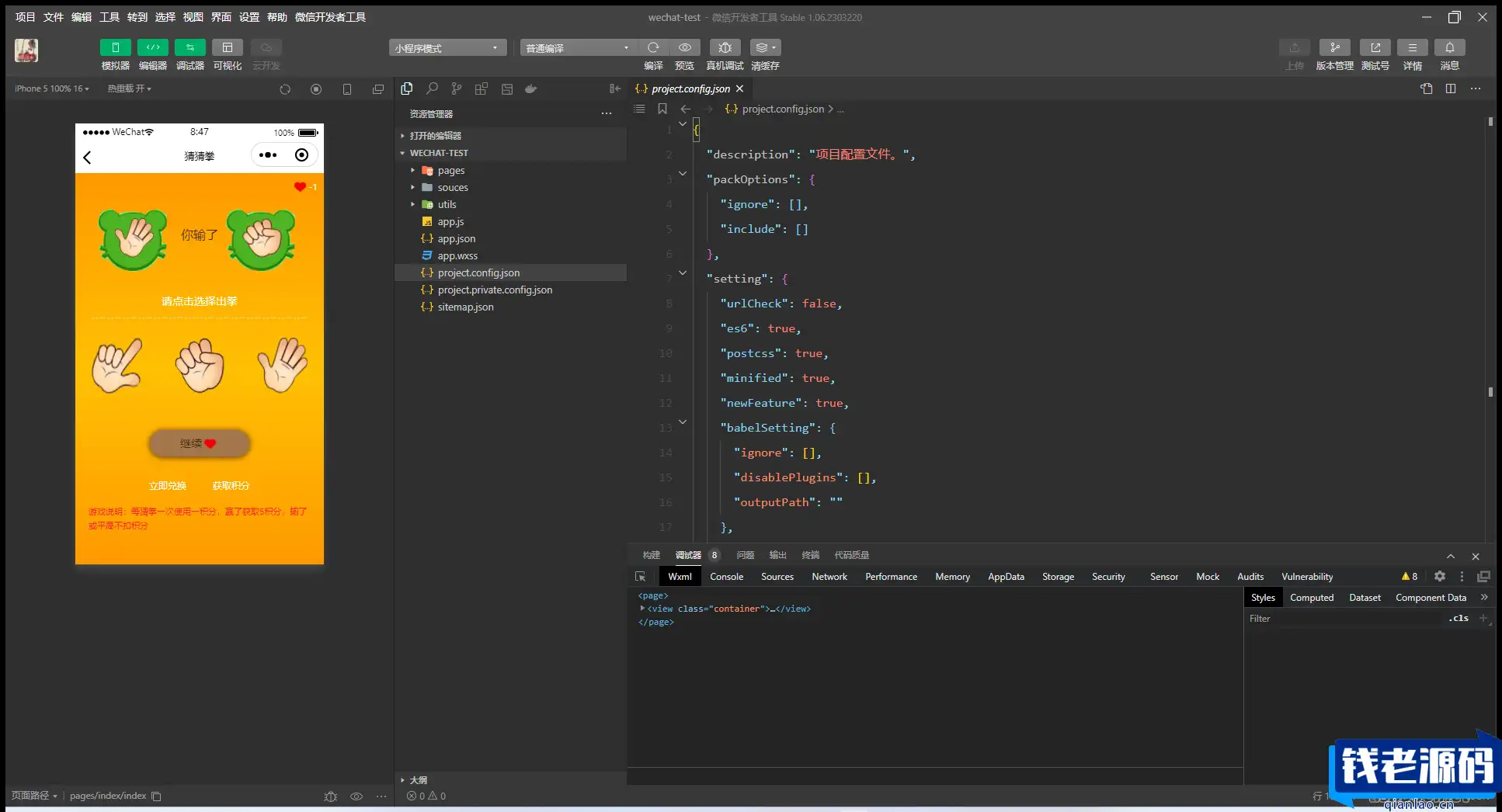Toggle the debugger panel button

tap(189, 47)
